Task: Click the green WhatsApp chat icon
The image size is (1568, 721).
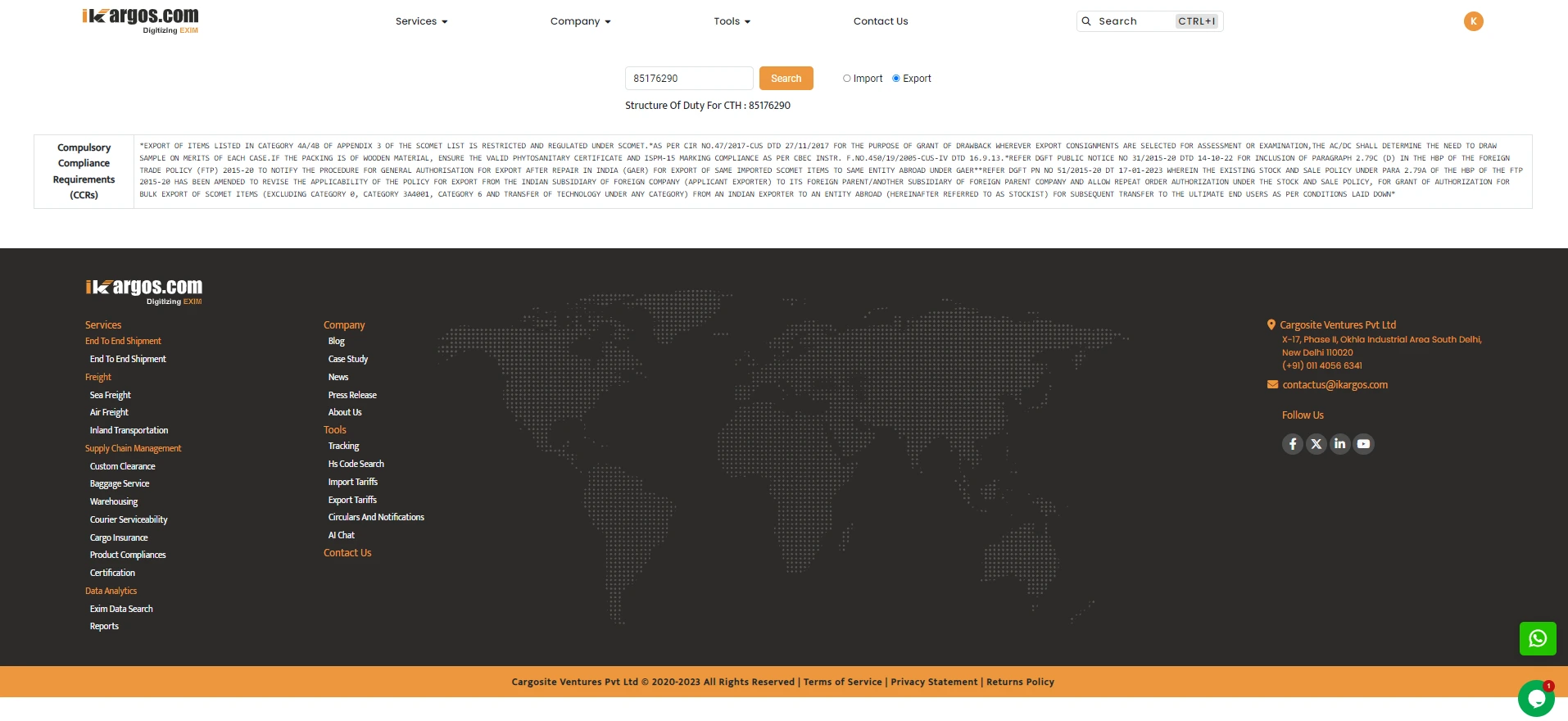Action: click(x=1537, y=638)
